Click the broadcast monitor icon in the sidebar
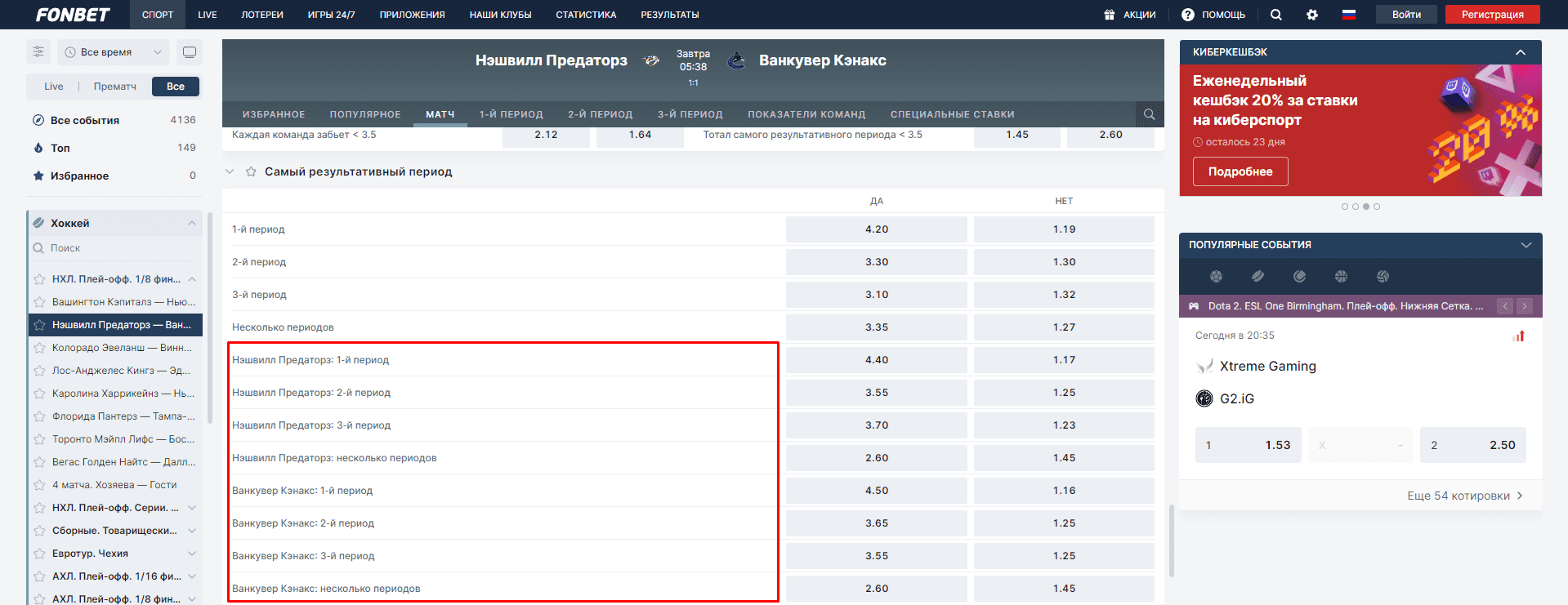Viewport: 1568px width, 605px height. 190,52
